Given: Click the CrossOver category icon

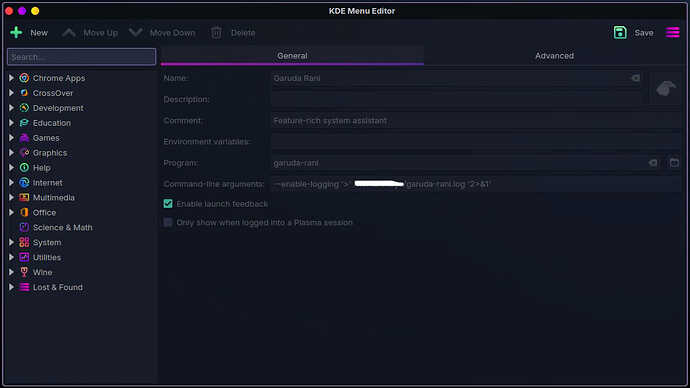Looking at the screenshot, I should [x=24, y=93].
